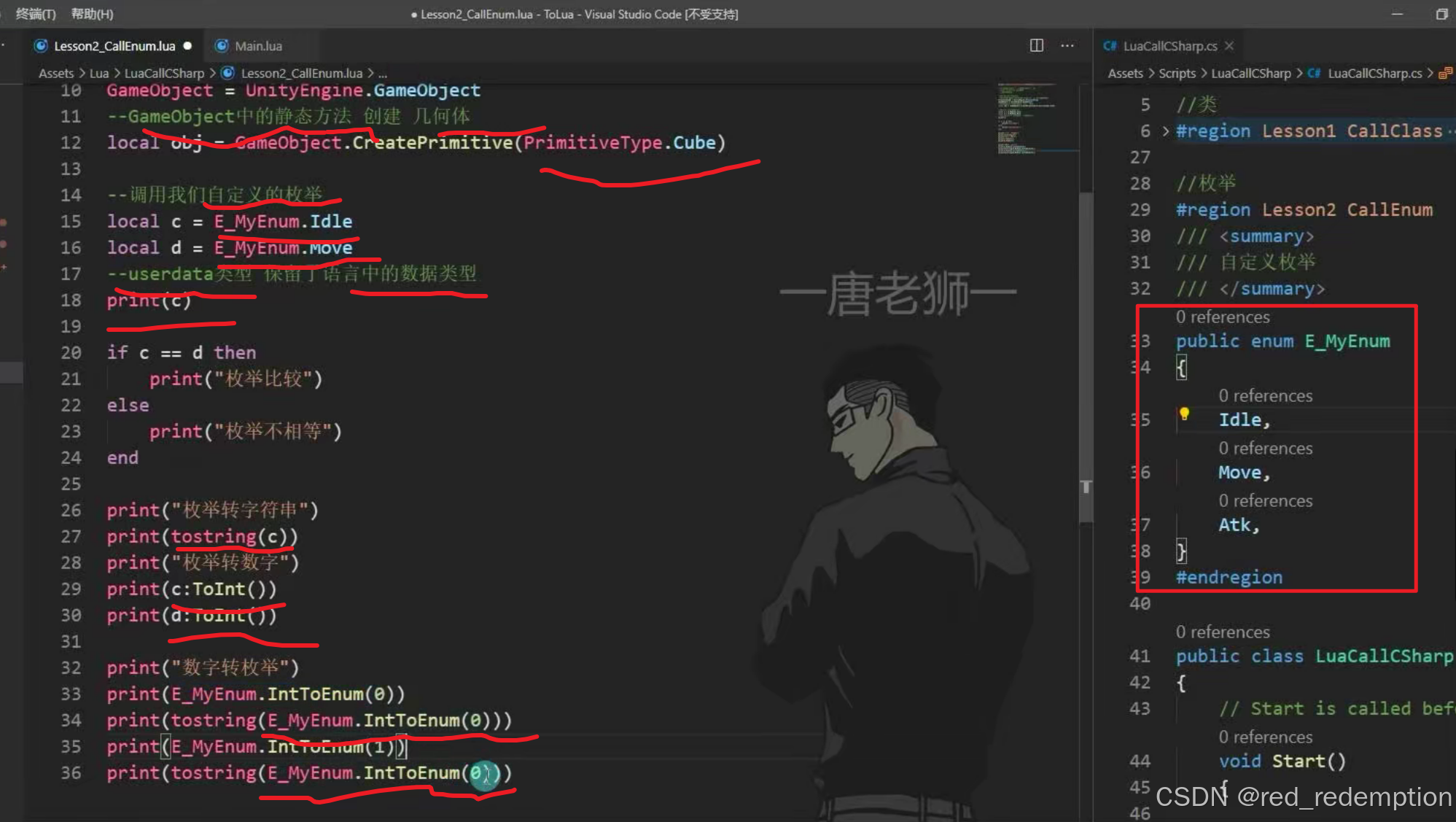Click 'Move,' enum member in right editor

click(1245, 473)
